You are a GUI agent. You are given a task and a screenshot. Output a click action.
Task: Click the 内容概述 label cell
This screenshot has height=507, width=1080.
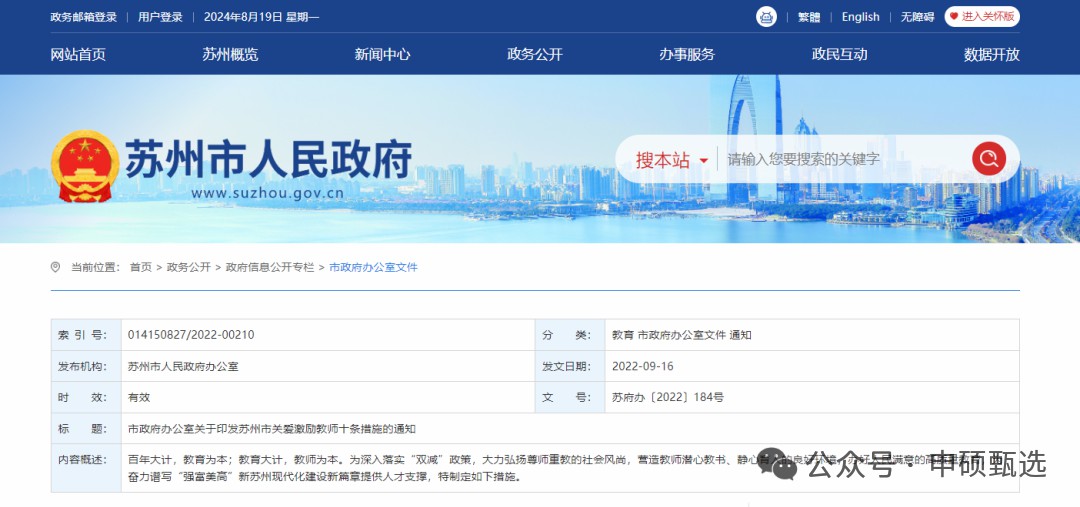click(86, 468)
